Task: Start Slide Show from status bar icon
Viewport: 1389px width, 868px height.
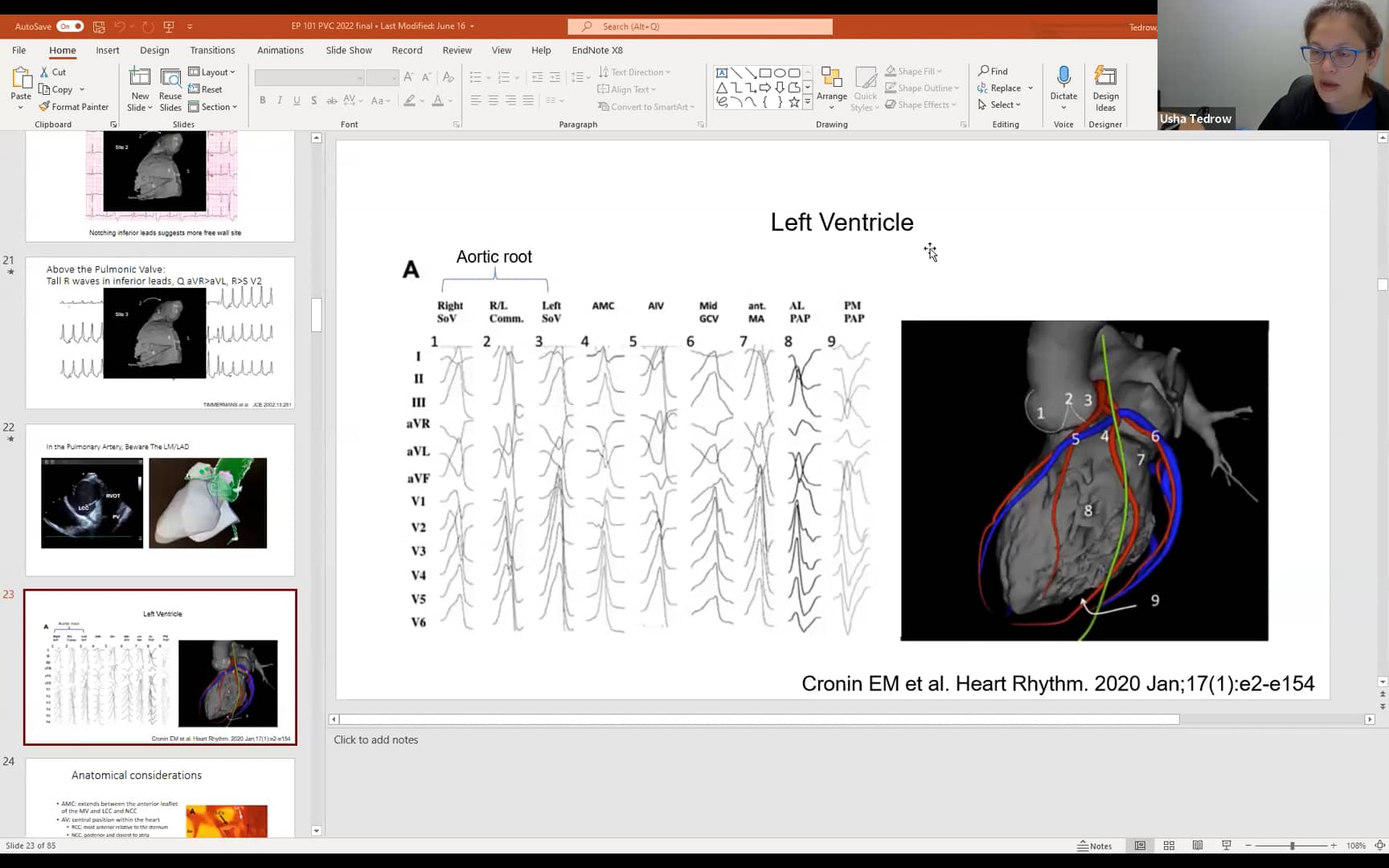Action: (x=1226, y=845)
